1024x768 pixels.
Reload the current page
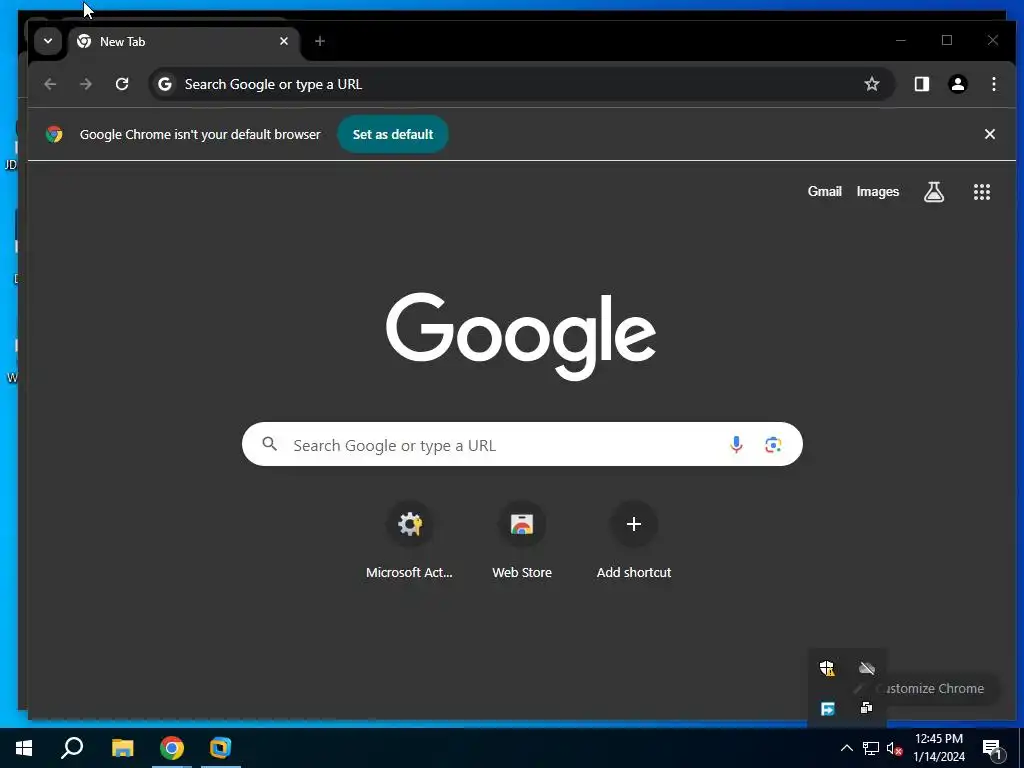(x=122, y=84)
